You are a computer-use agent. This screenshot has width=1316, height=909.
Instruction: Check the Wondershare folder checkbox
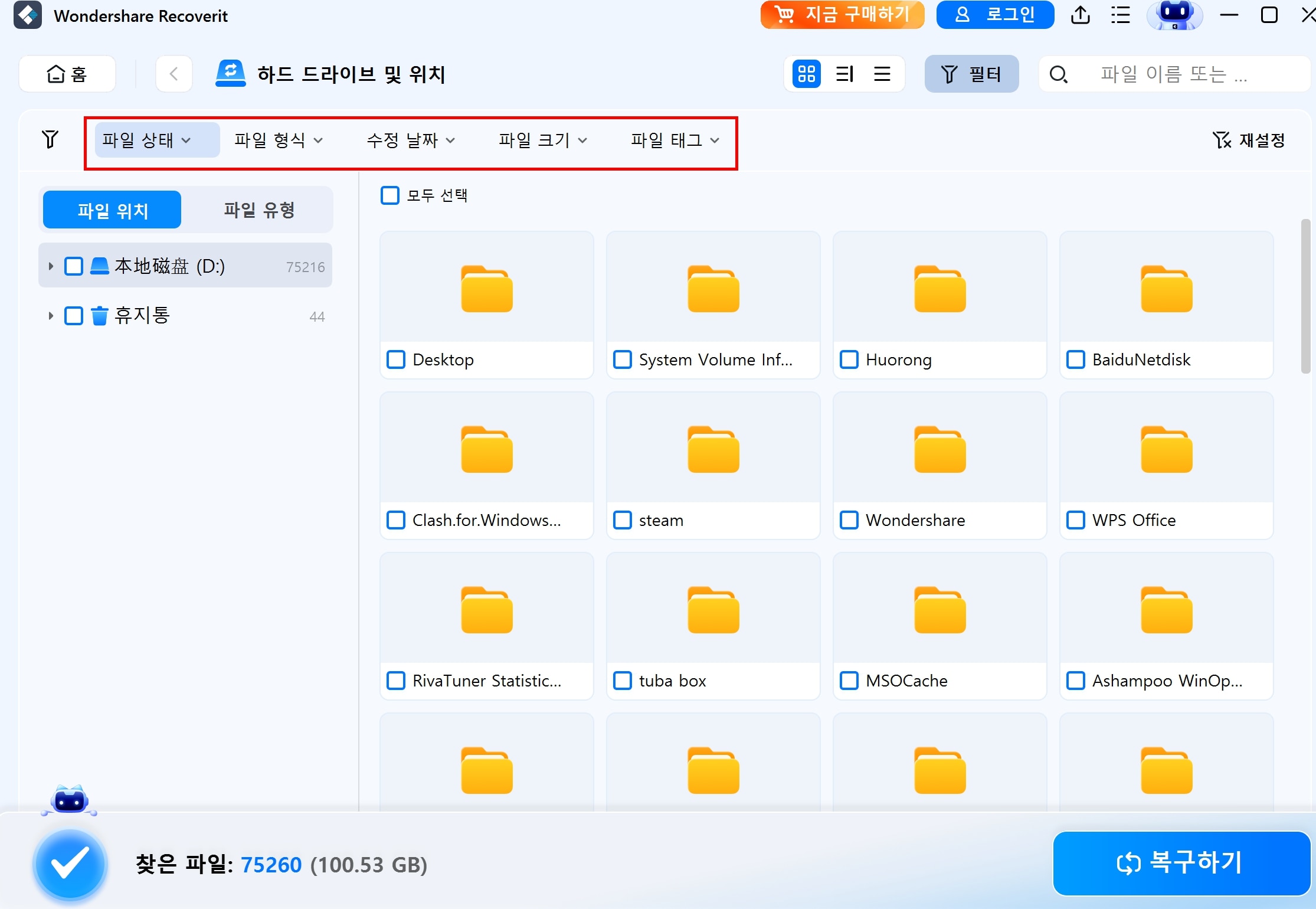[849, 520]
